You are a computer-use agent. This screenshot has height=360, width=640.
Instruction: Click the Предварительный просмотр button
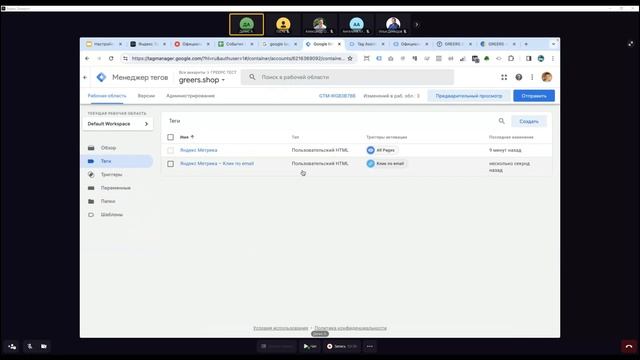point(469,96)
